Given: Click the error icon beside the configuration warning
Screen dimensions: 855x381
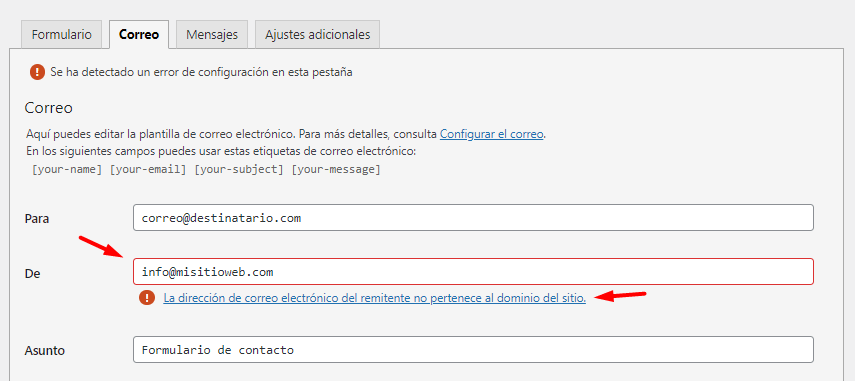Looking at the screenshot, I should pyautogui.click(x=37, y=71).
